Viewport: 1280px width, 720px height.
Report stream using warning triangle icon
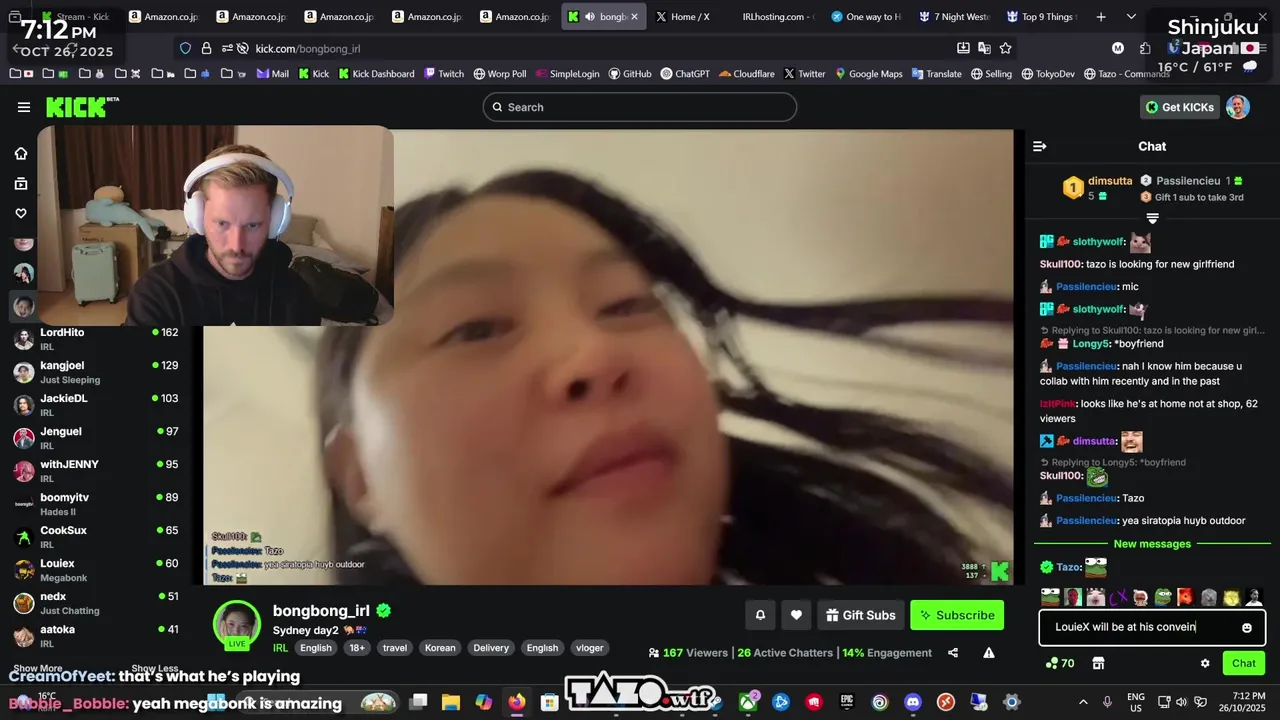point(989,653)
